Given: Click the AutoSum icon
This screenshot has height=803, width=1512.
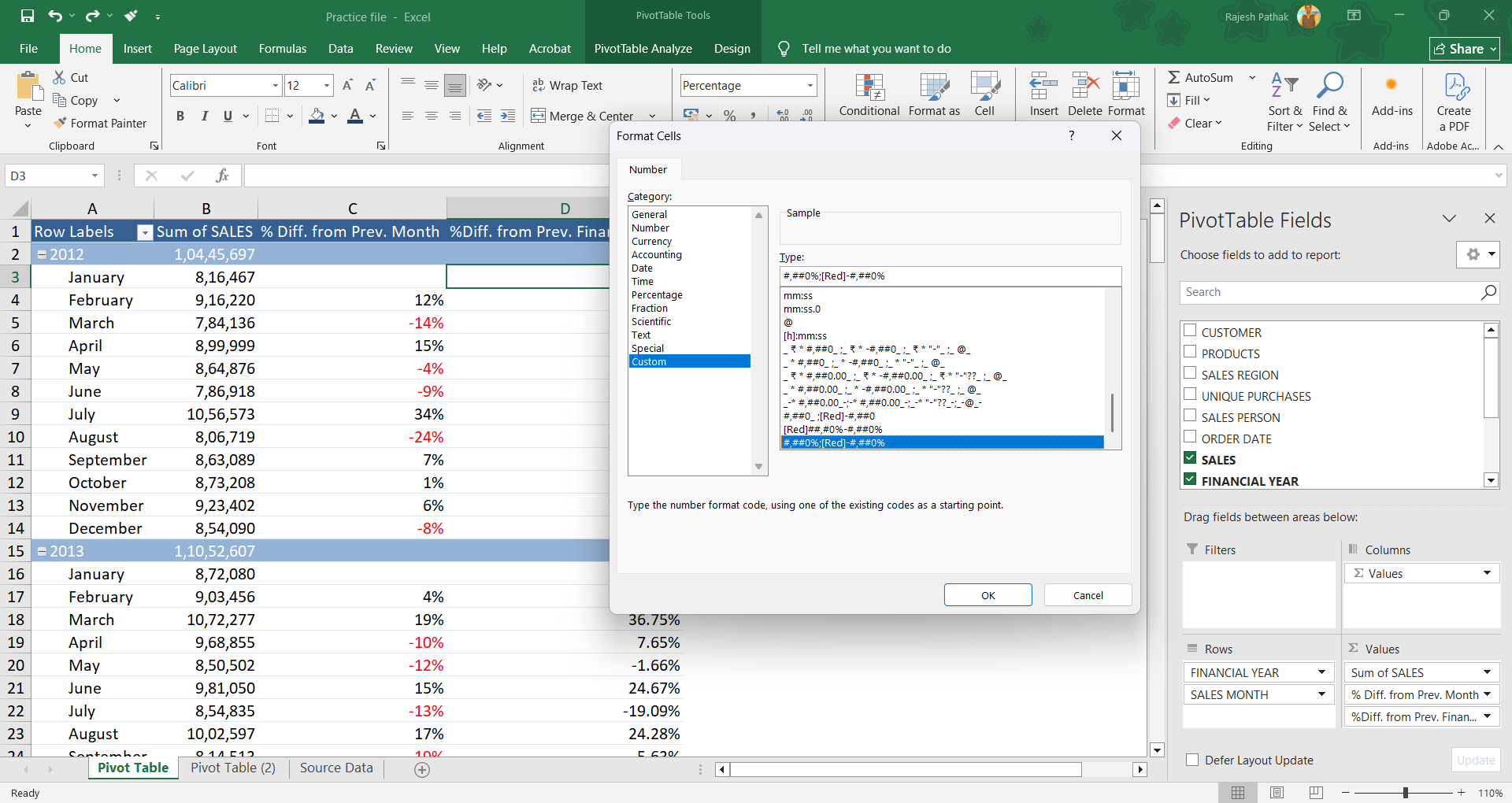Looking at the screenshot, I should pyautogui.click(x=1174, y=77).
